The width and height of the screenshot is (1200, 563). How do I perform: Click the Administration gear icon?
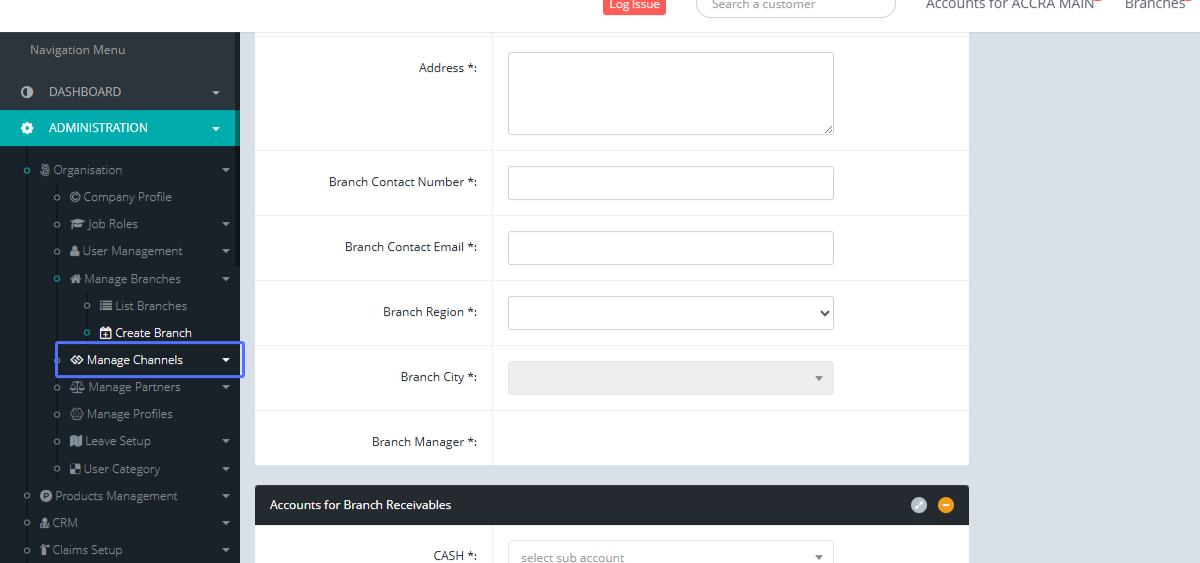(x=27, y=128)
